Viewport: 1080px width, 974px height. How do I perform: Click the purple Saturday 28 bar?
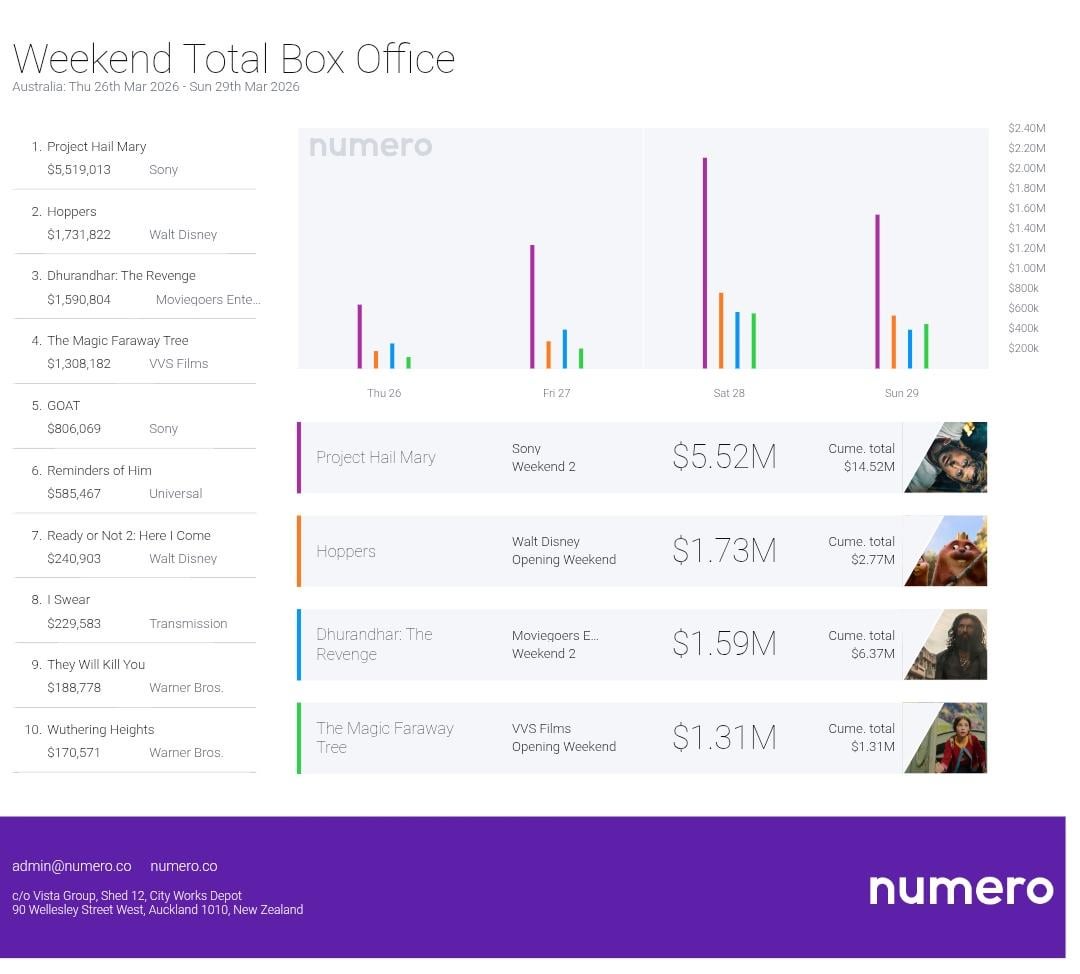click(x=705, y=262)
